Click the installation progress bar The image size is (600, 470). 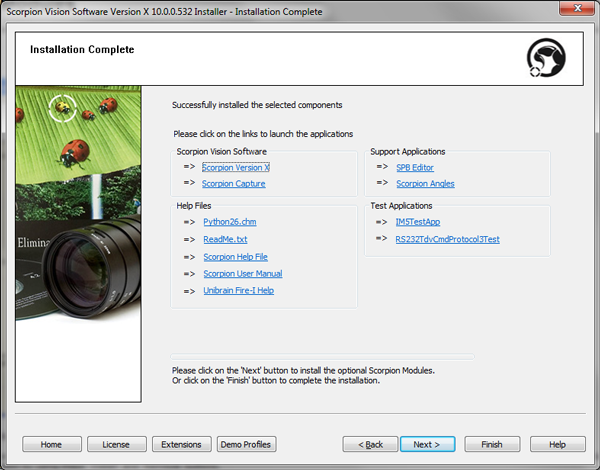point(322,357)
